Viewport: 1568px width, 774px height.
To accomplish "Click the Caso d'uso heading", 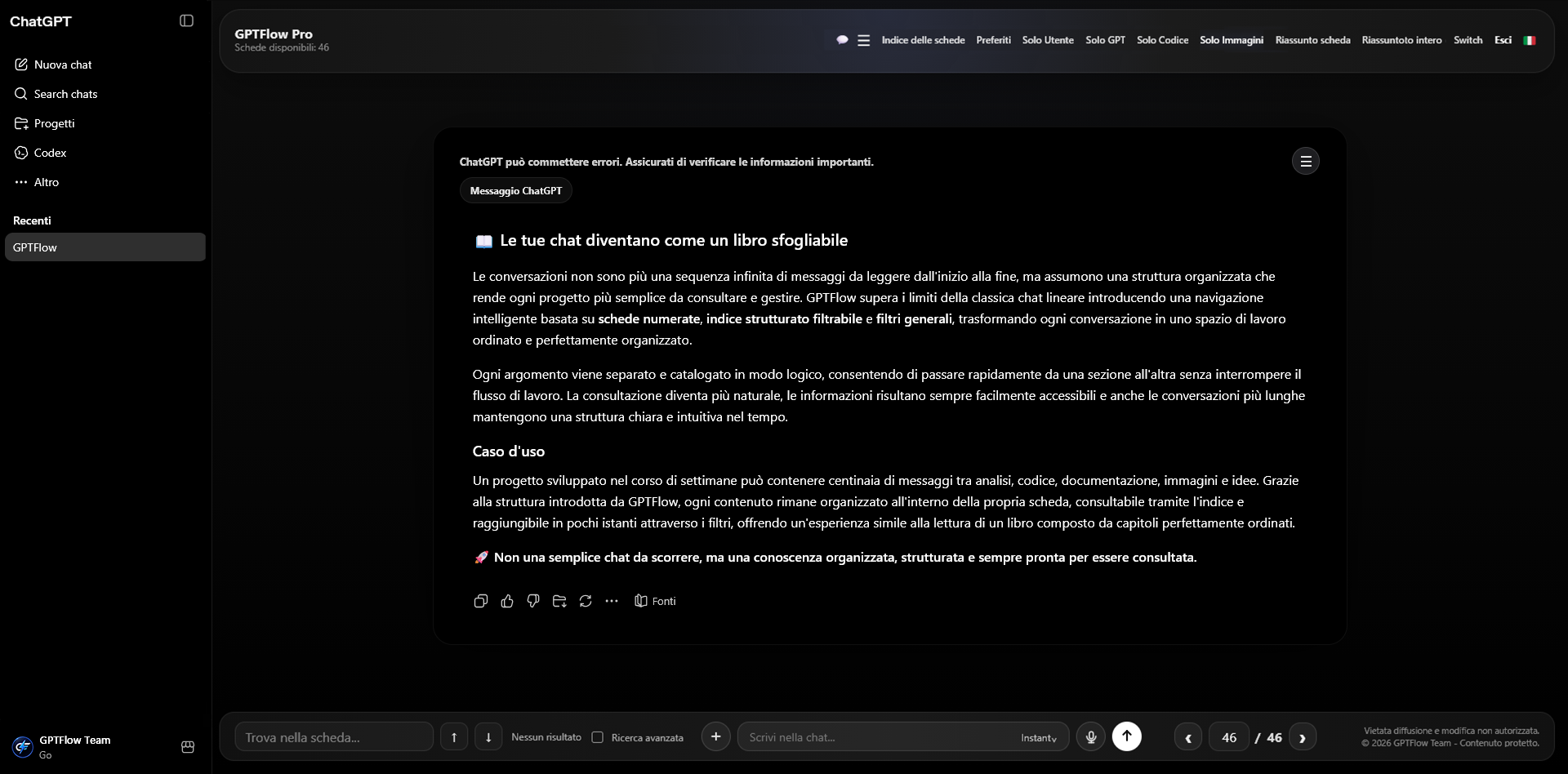I will pyautogui.click(x=509, y=451).
